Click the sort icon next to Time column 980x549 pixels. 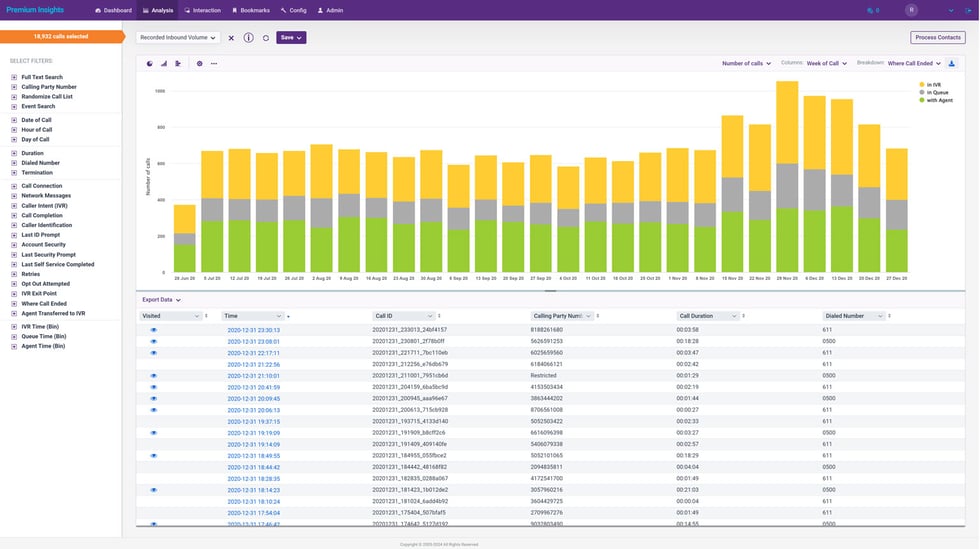pos(288,316)
